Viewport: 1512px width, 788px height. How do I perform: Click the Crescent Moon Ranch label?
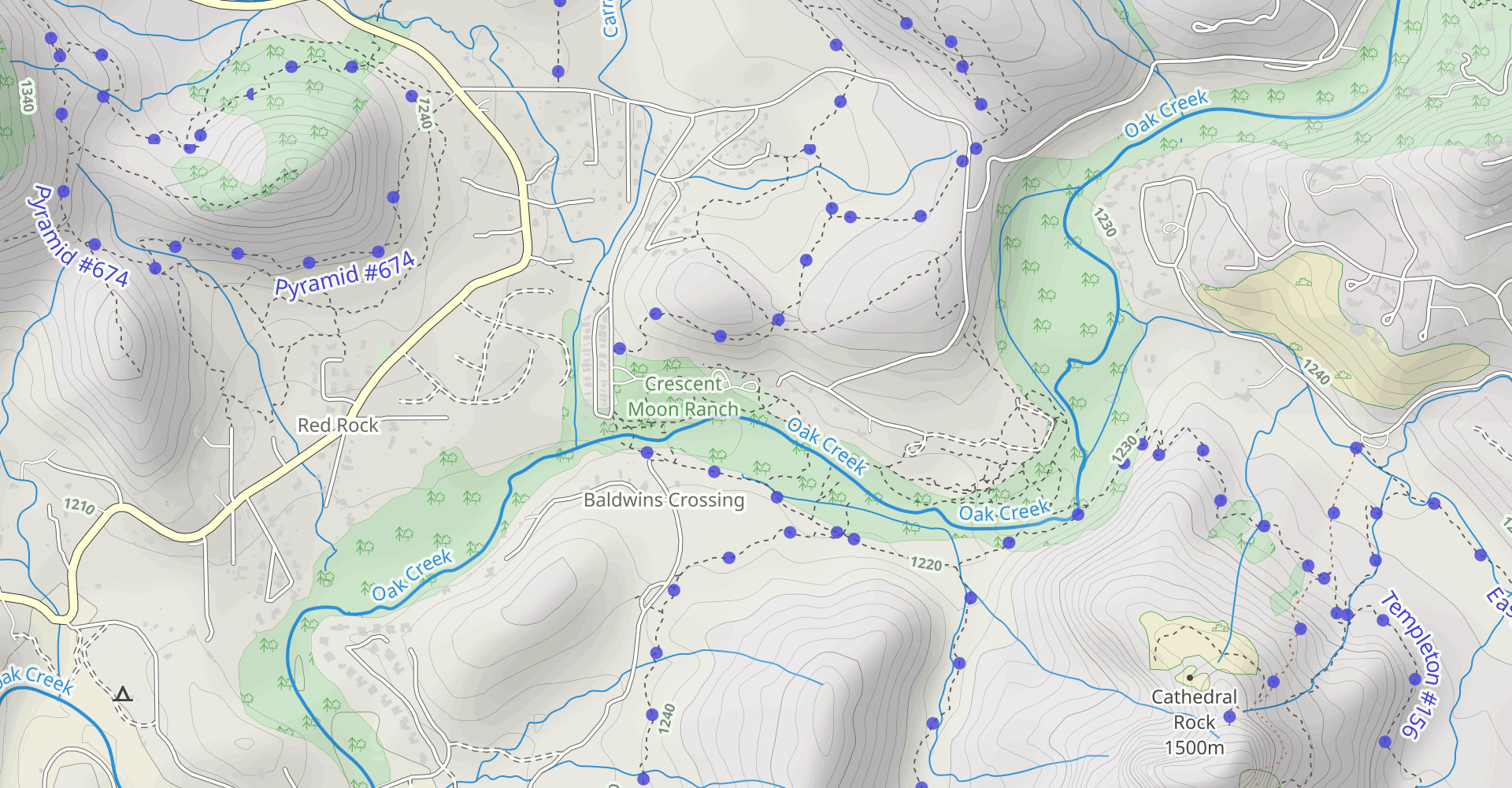click(x=683, y=396)
